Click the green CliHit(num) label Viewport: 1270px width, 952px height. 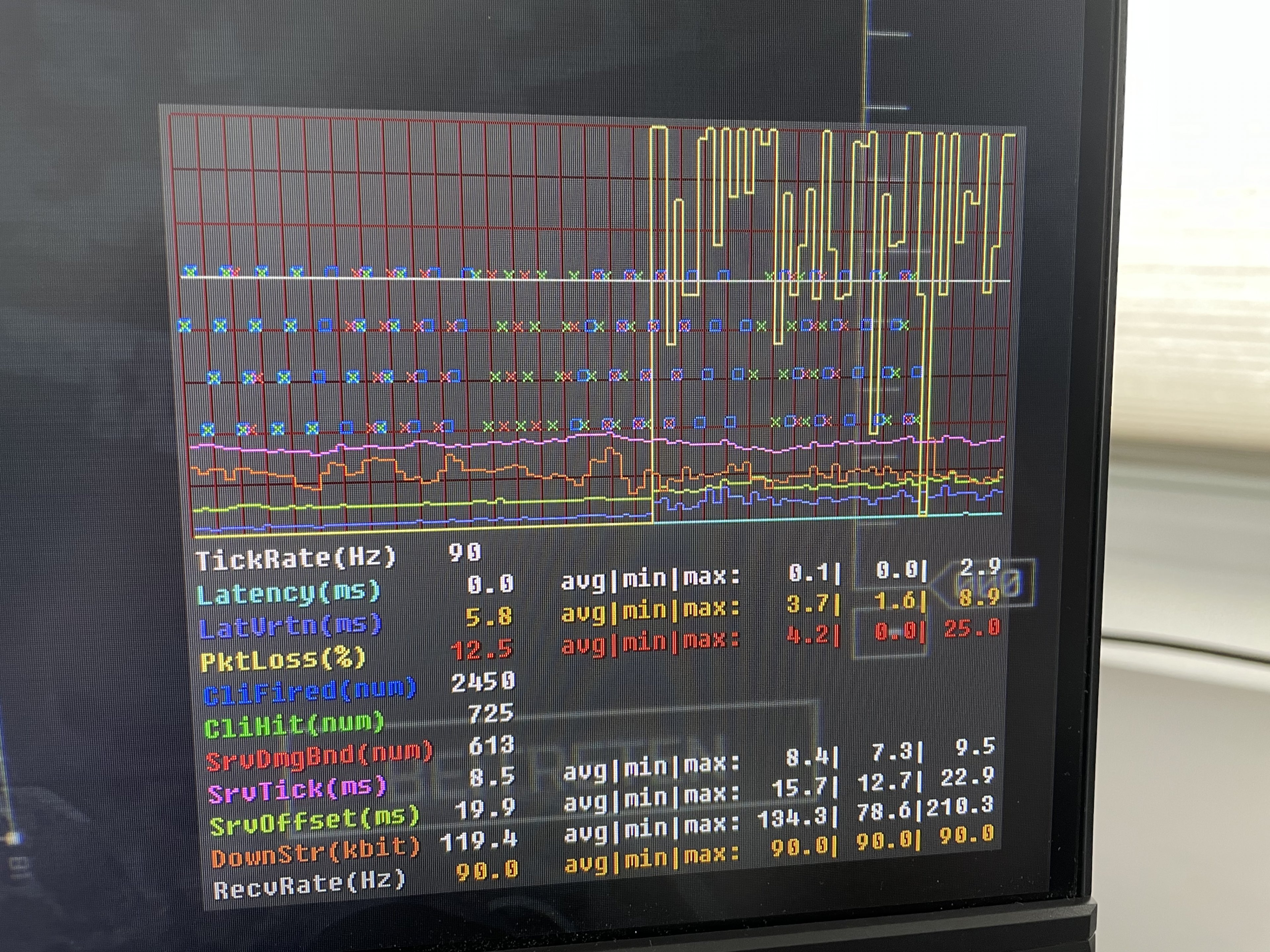tap(294, 725)
